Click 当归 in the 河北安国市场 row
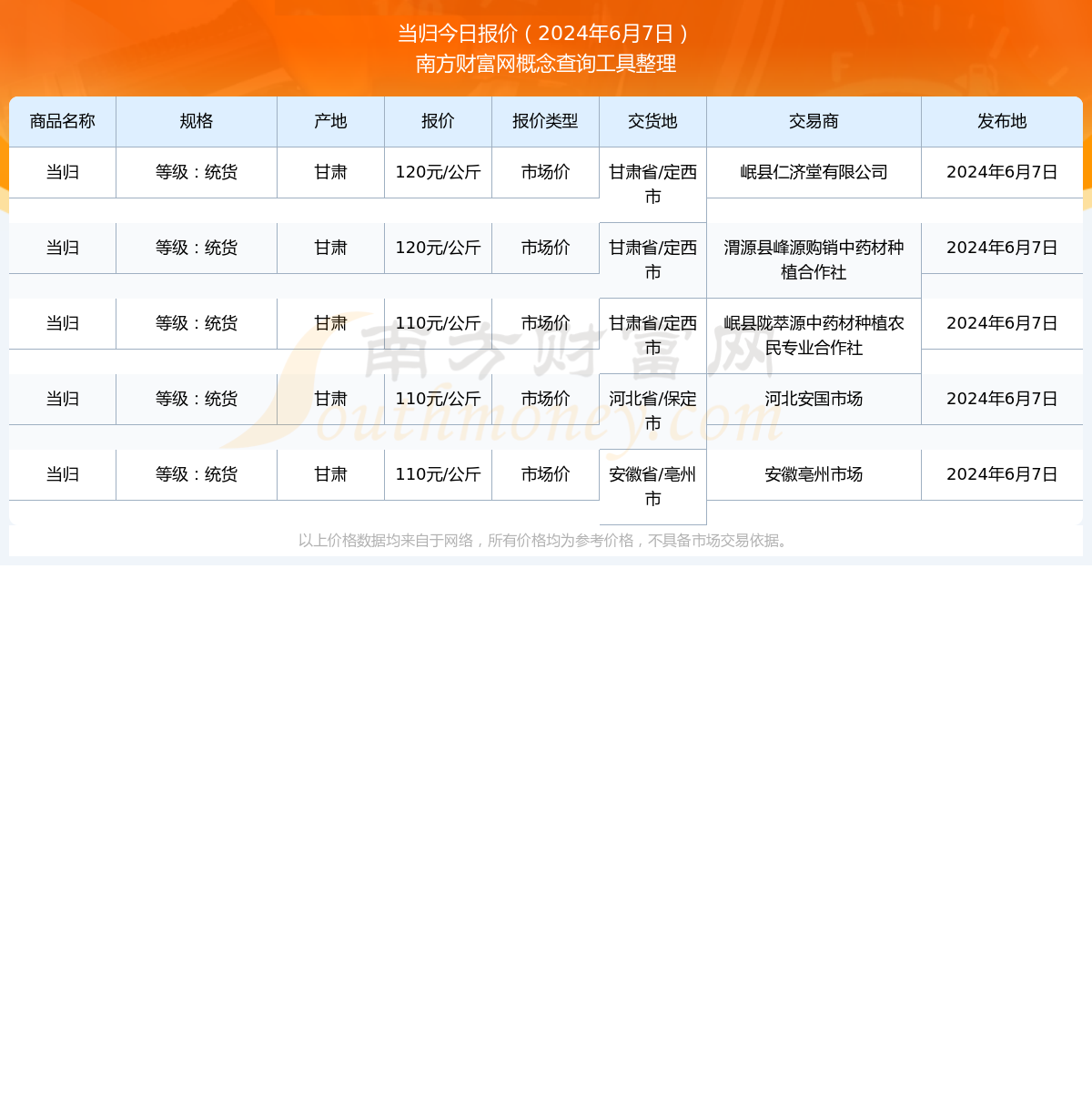 (63, 399)
